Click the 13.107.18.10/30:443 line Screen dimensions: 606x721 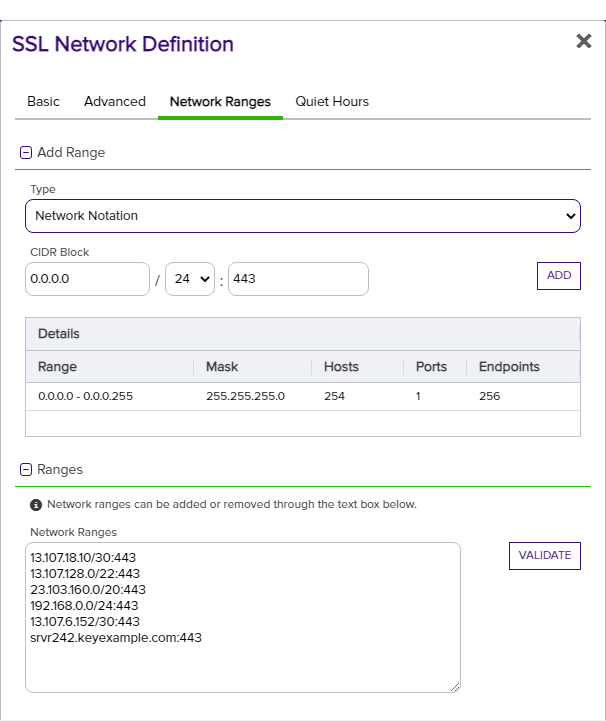coord(83,558)
